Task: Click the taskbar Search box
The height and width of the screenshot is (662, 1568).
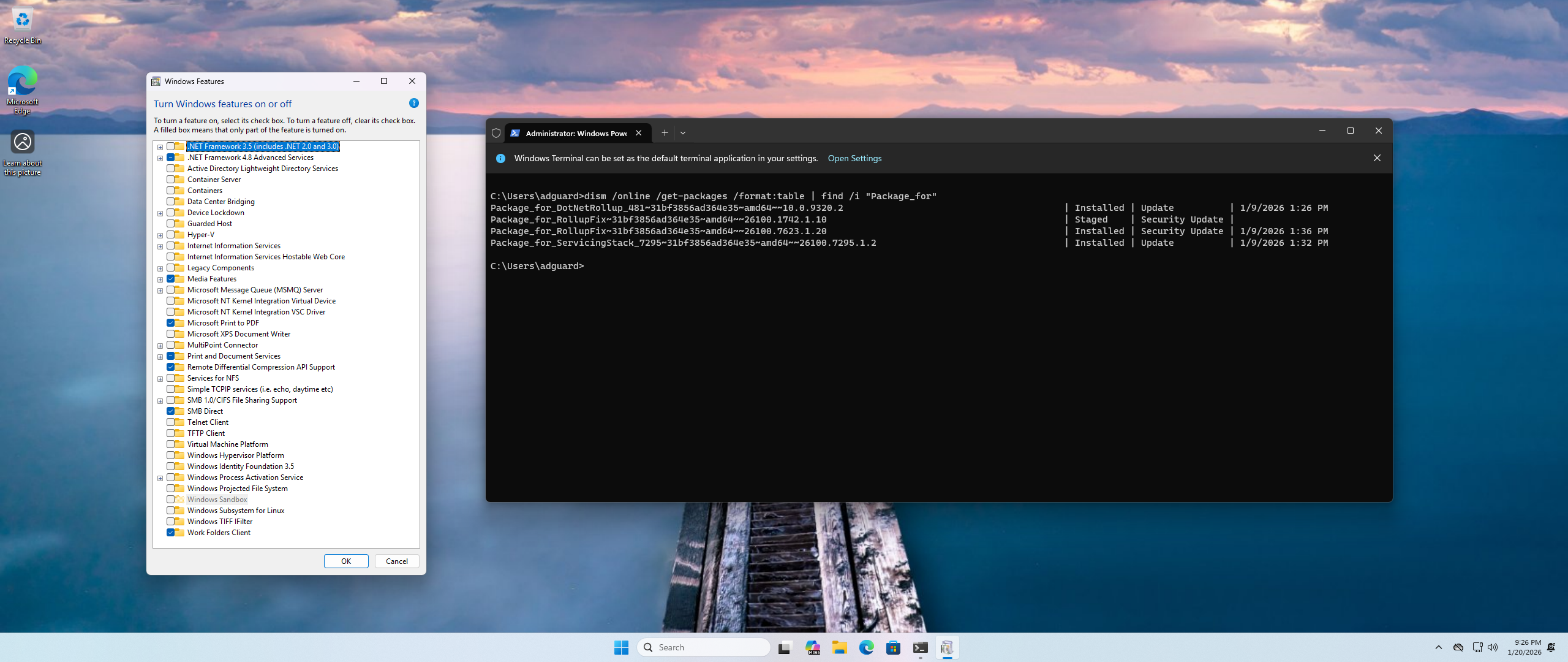Action: pyautogui.click(x=704, y=647)
